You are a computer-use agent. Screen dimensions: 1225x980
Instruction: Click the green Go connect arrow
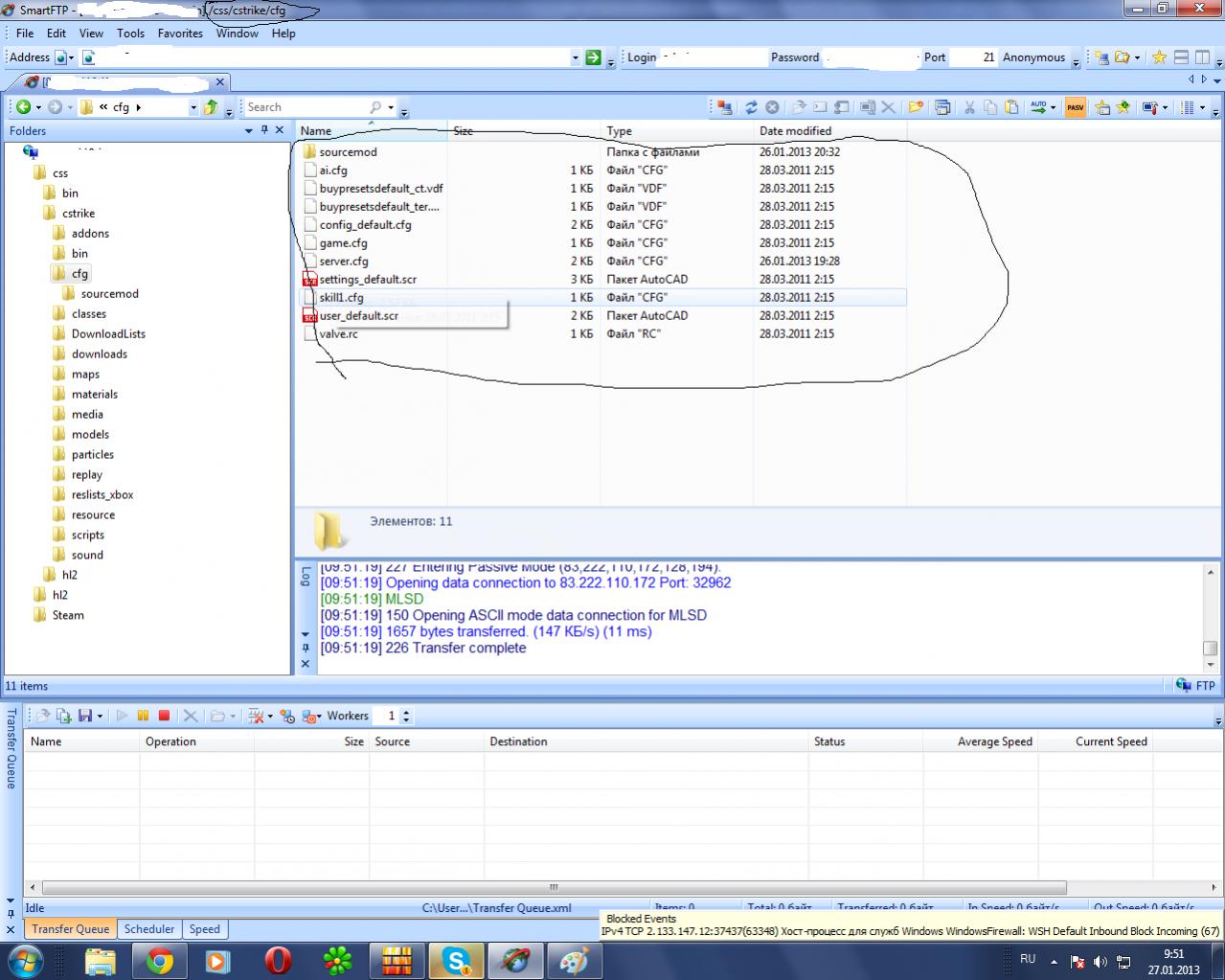593,57
